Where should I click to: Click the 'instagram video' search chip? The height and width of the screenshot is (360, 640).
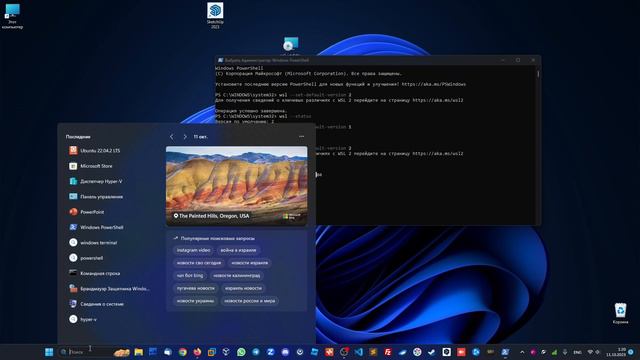click(193, 250)
